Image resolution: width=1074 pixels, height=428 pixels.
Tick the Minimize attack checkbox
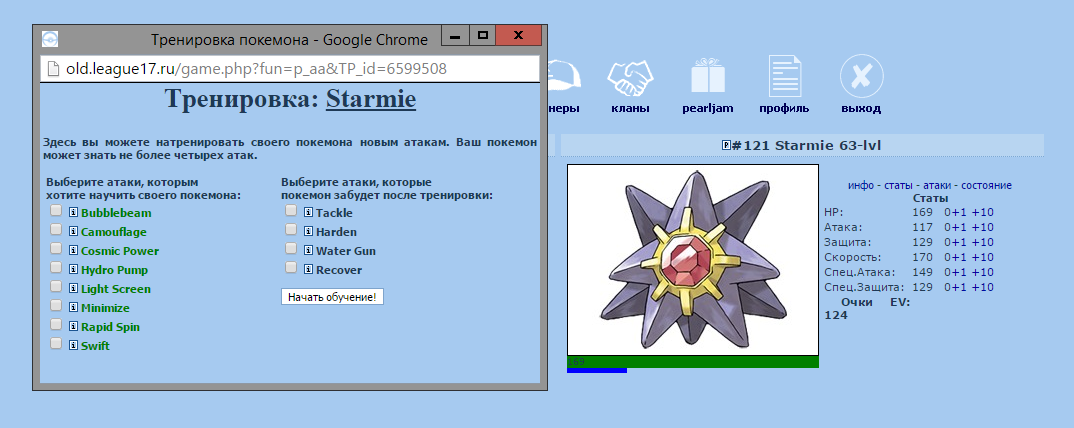[56, 305]
